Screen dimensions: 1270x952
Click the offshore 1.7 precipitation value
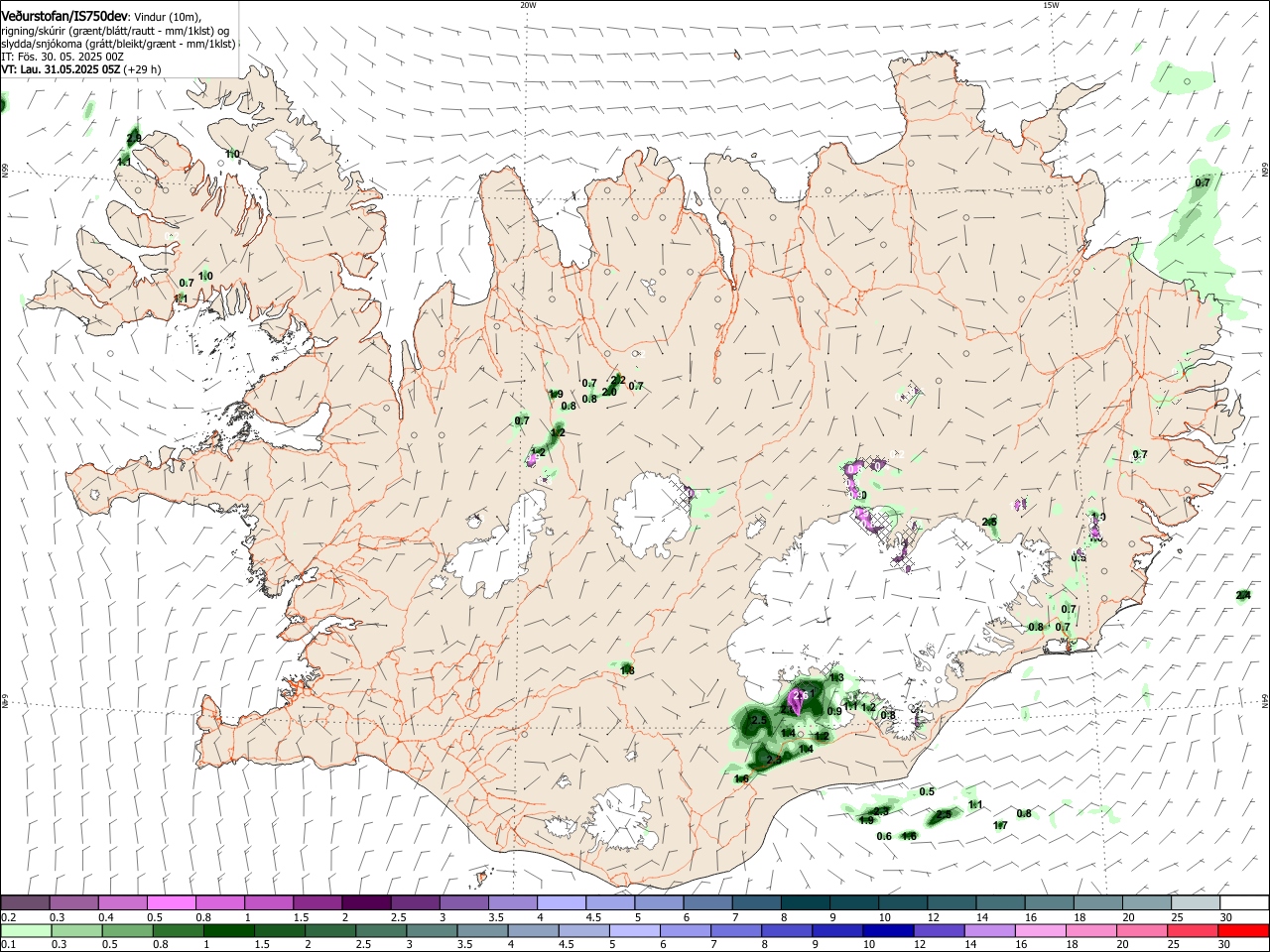pos(1001,825)
